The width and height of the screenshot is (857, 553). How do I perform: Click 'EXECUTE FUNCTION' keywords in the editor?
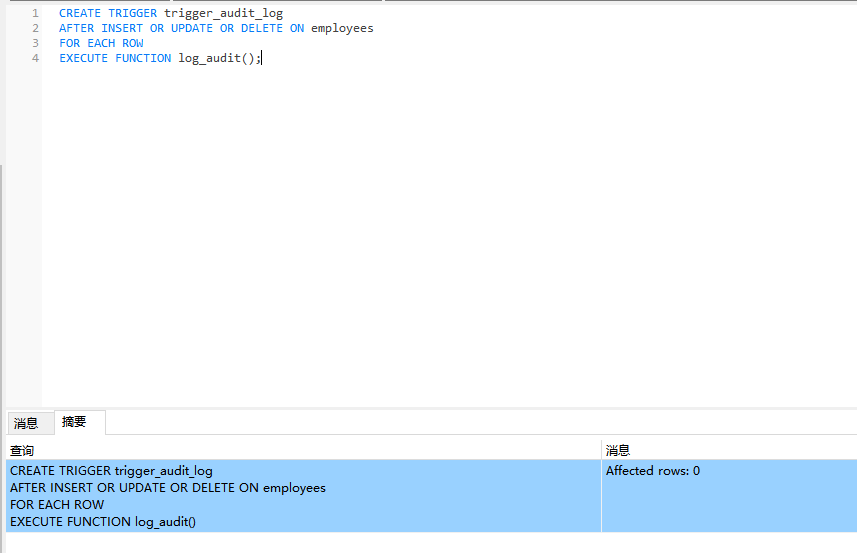[115, 58]
